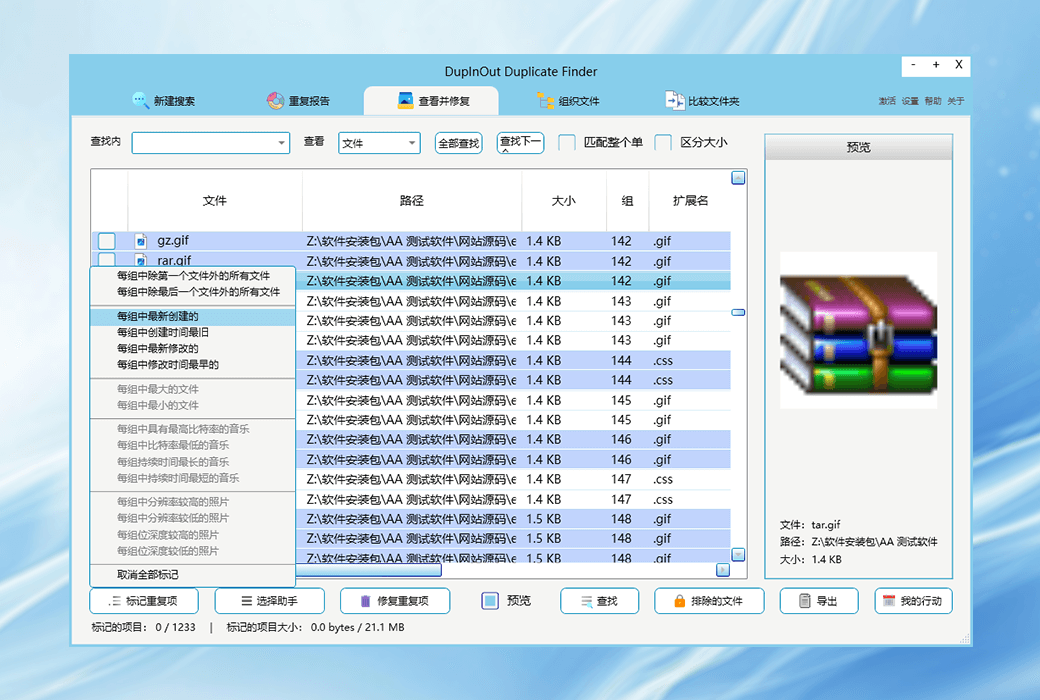1040x700 pixels.
Task: Click the clipboard icon on 导出
Action: click(x=805, y=601)
